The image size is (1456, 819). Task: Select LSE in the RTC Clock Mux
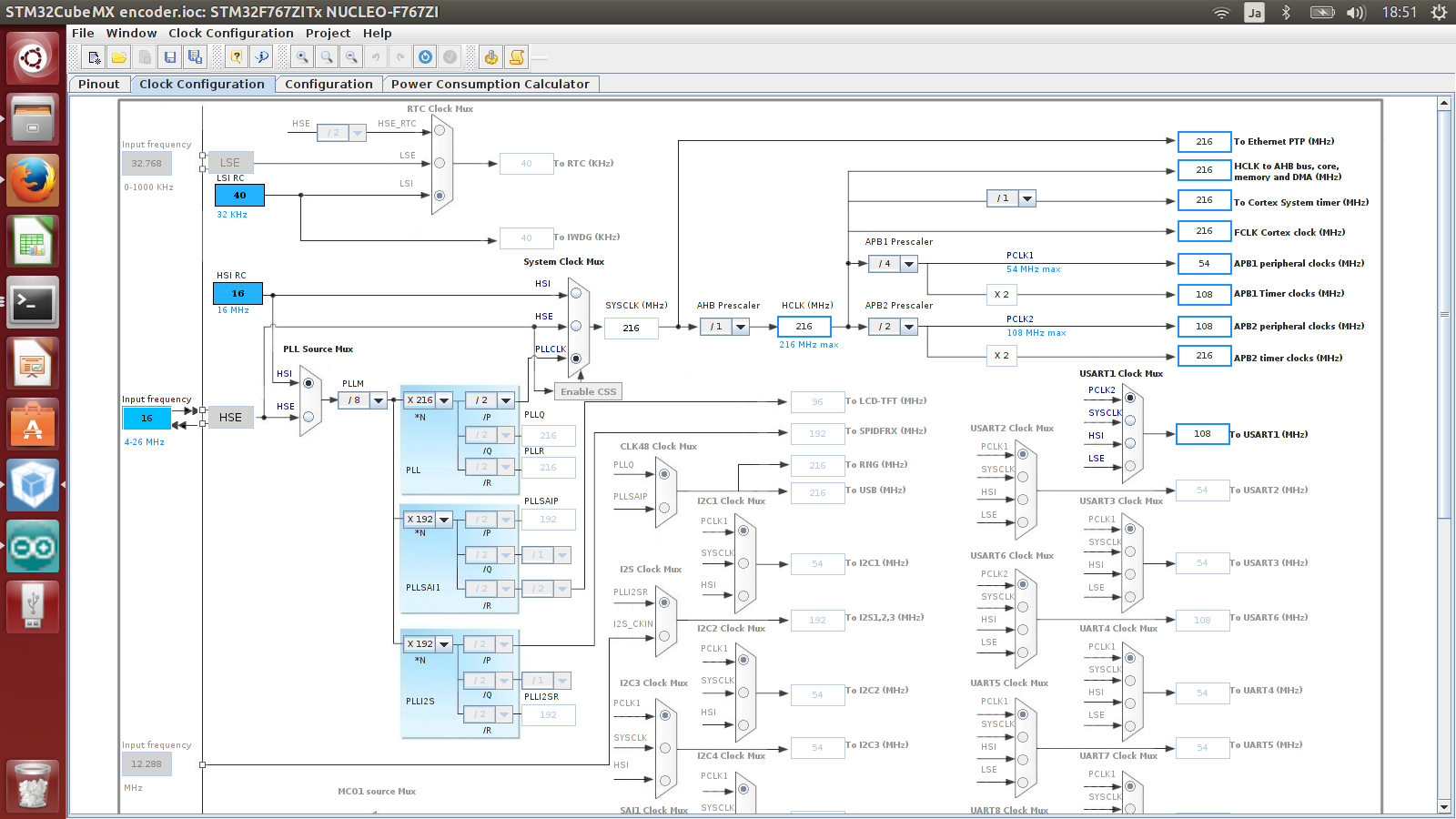click(x=440, y=163)
